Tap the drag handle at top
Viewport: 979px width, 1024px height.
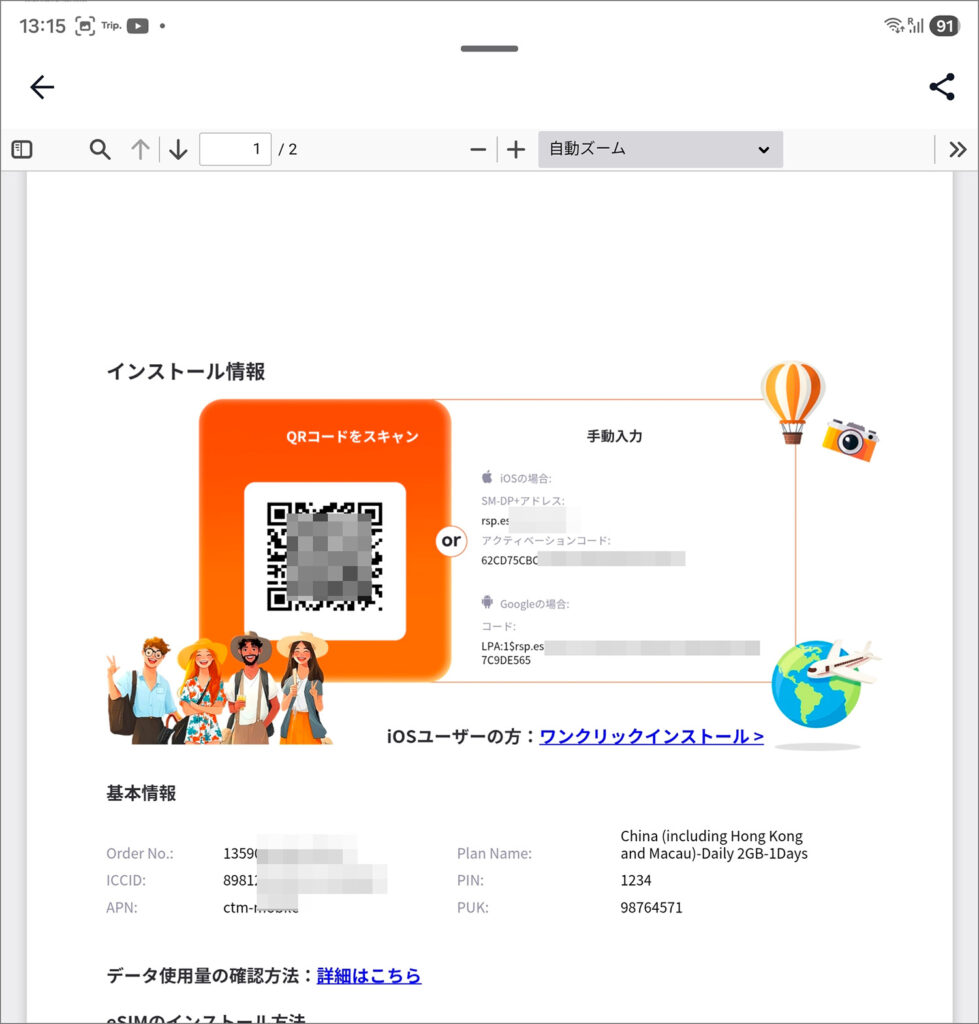[489, 48]
